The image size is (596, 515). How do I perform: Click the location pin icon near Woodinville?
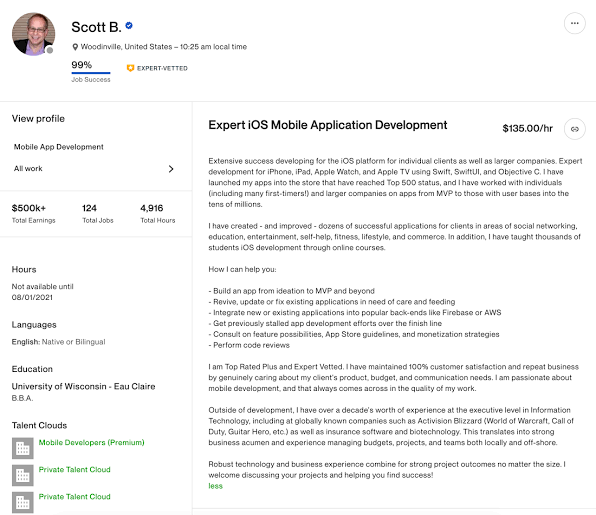tap(75, 47)
